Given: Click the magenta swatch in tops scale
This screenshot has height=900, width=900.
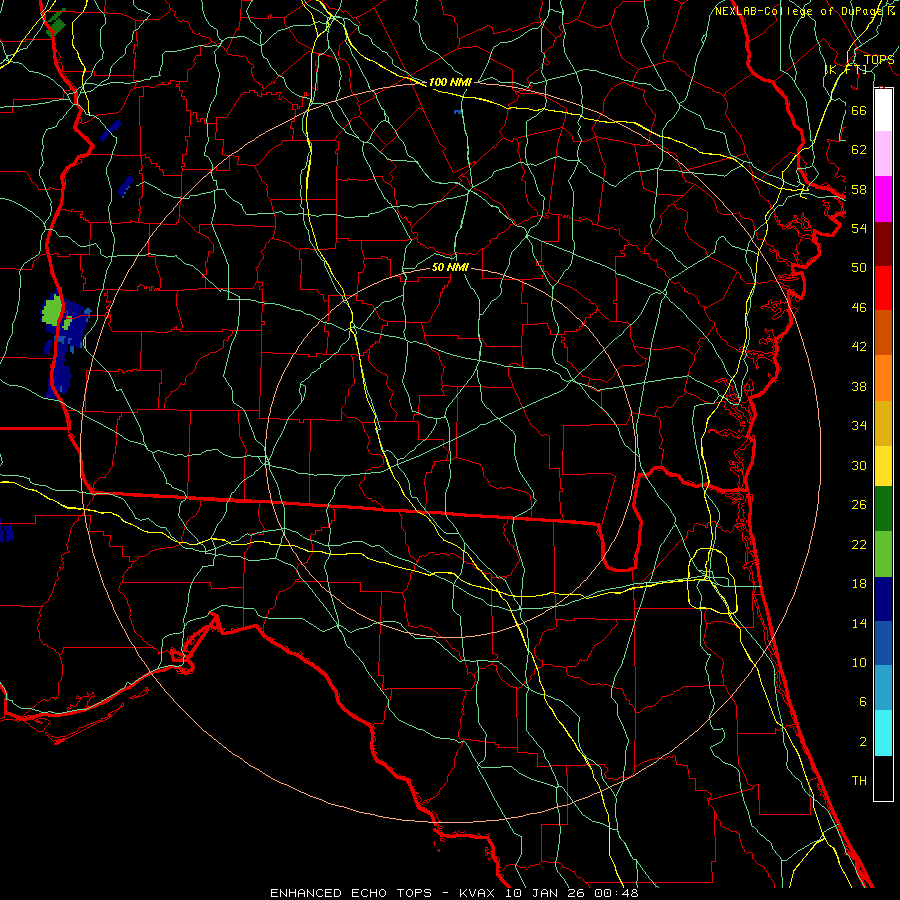Looking at the screenshot, I should point(883,199).
